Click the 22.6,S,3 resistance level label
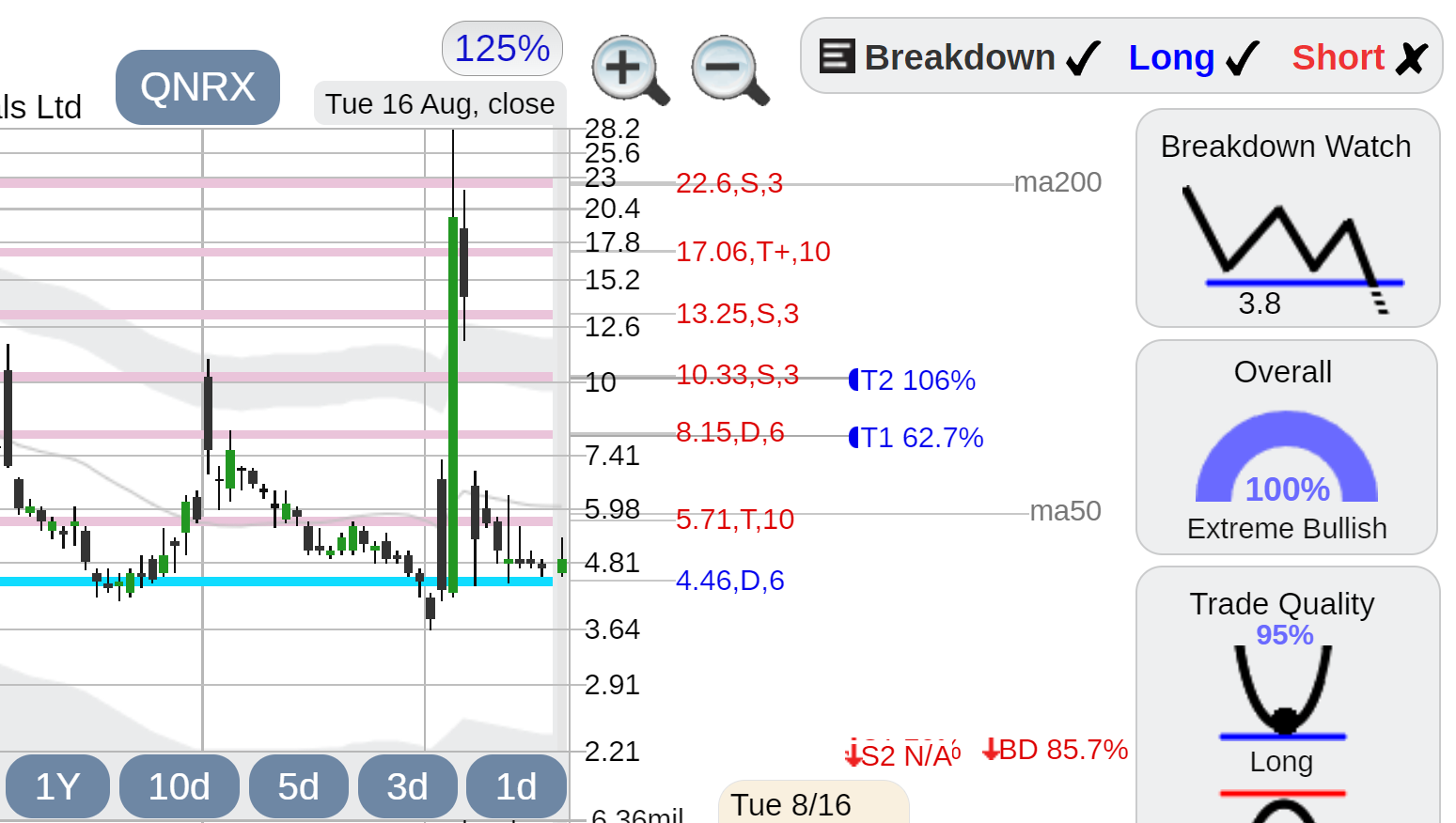The height and width of the screenshot is (823, 1456). pos(729,183)
